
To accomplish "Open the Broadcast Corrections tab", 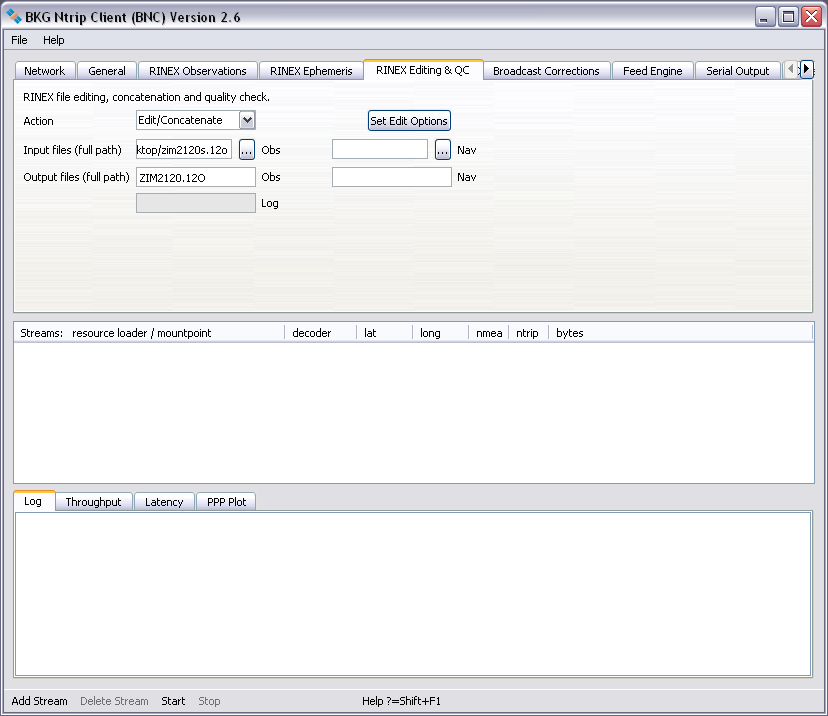I will click(546, 71).
